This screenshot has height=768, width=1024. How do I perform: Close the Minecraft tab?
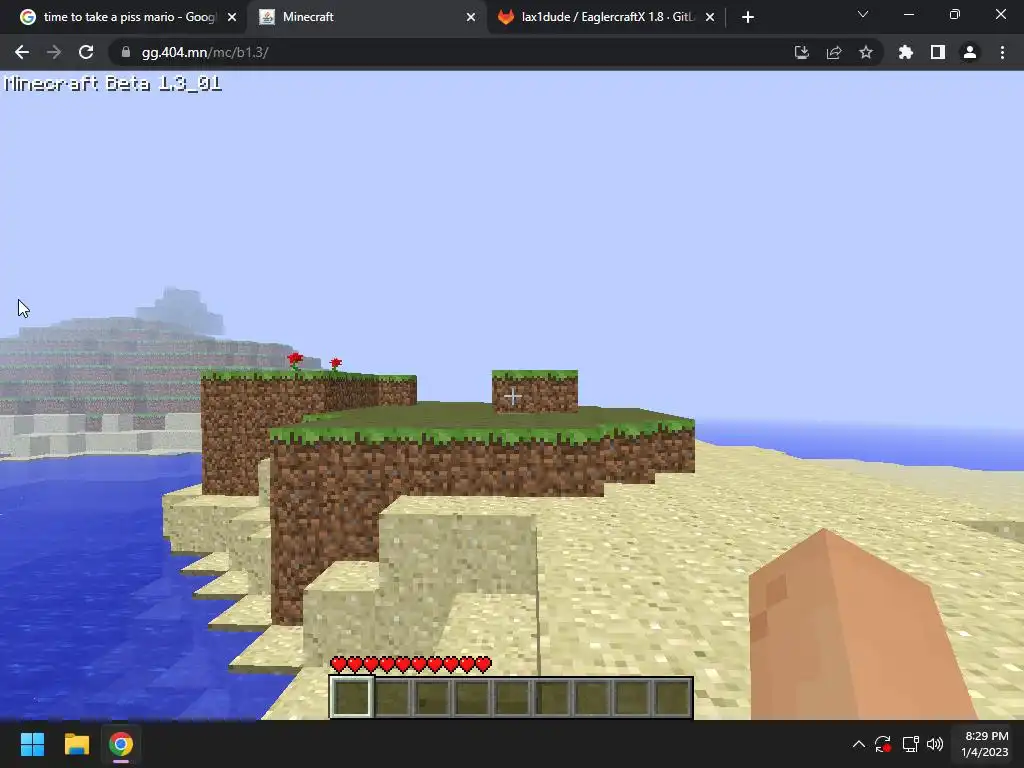[x=471, y=17]
